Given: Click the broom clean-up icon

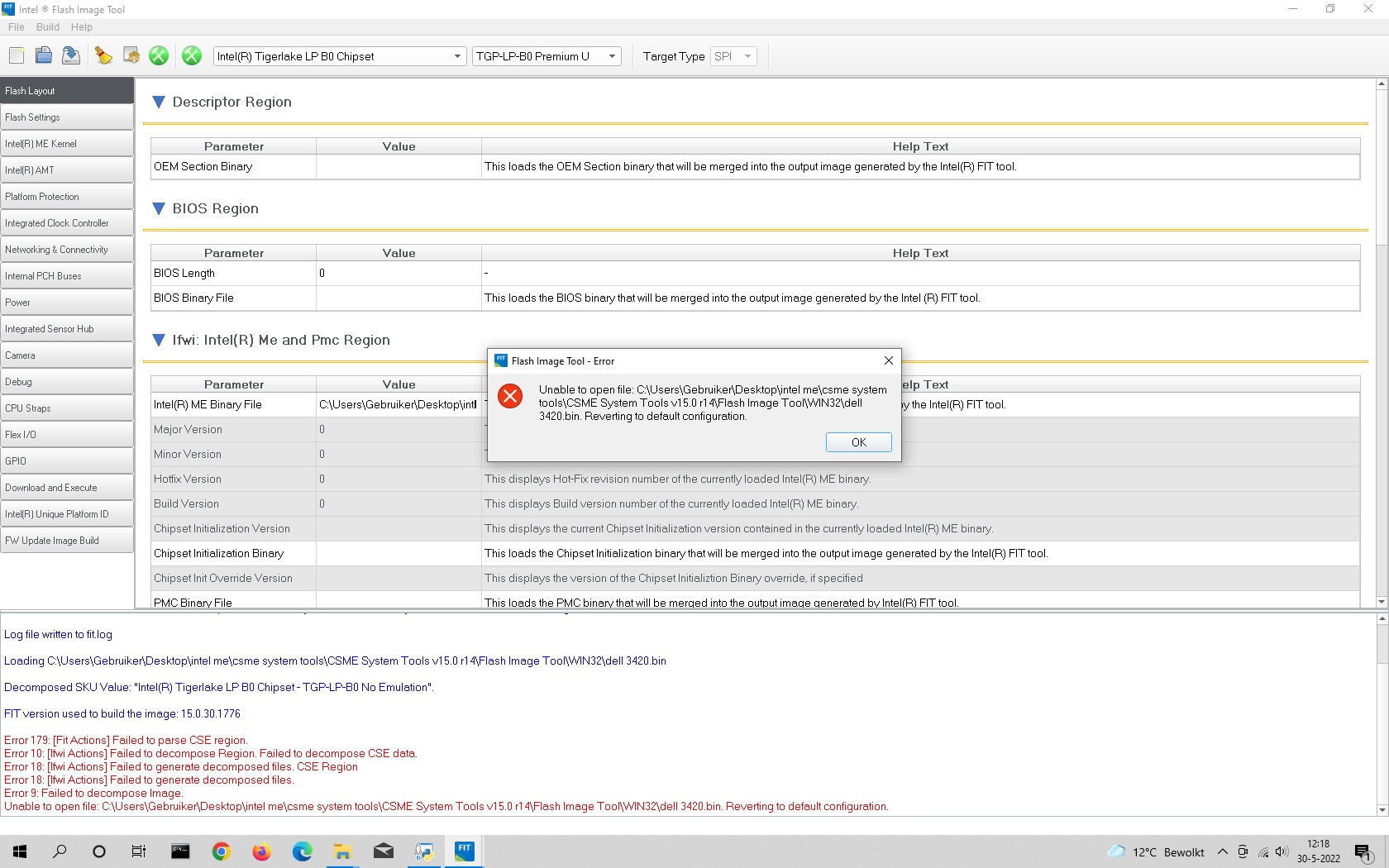Looking at the screenshot, I should pos(103,56).
